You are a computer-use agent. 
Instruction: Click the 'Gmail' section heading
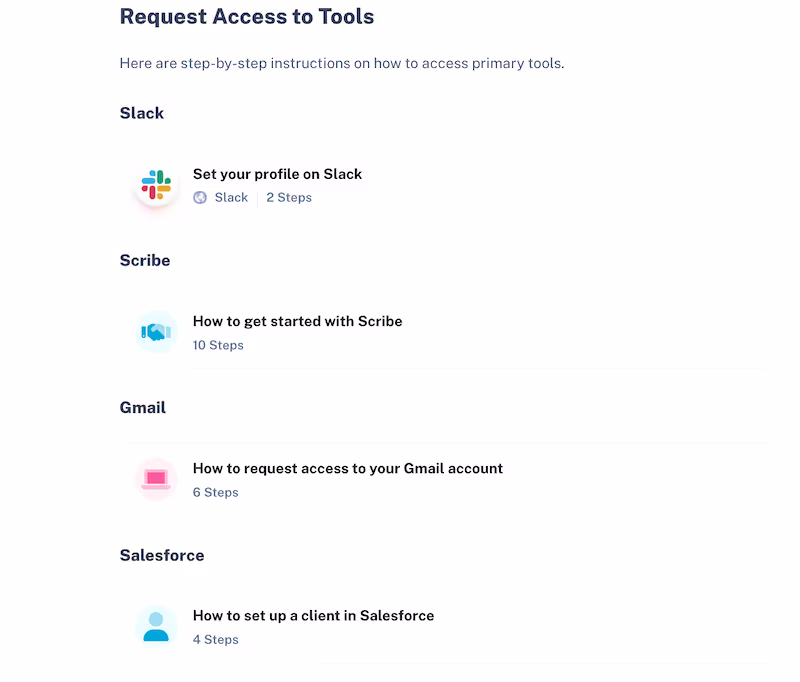[142, 407]
